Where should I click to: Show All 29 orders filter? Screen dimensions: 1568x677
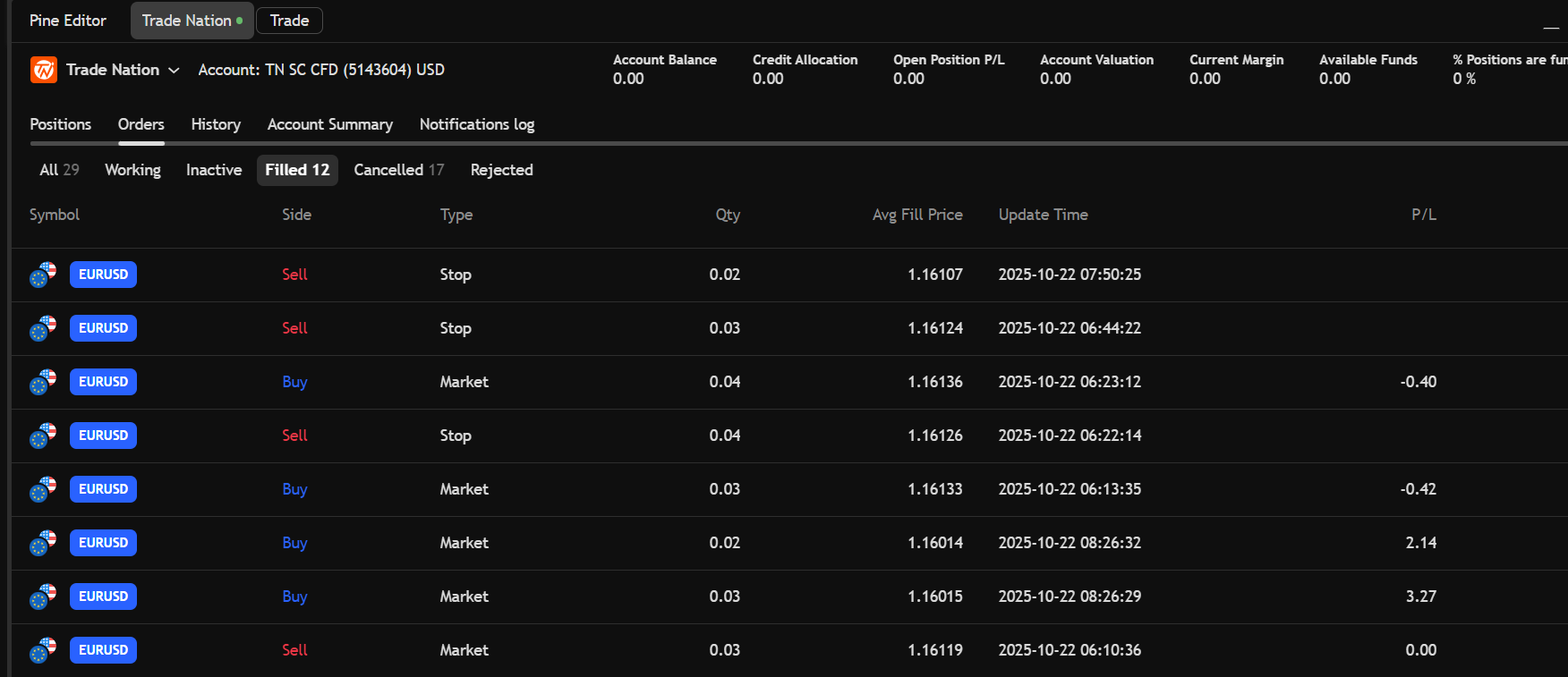pos(59,170)
